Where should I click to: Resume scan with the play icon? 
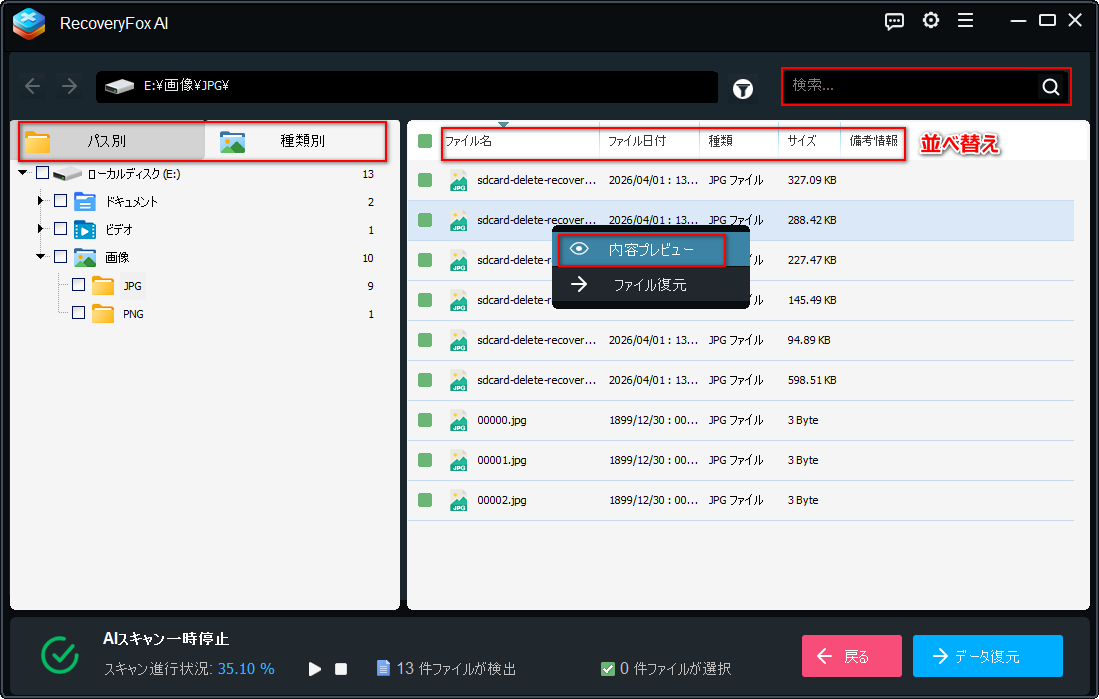click(315, 669)
